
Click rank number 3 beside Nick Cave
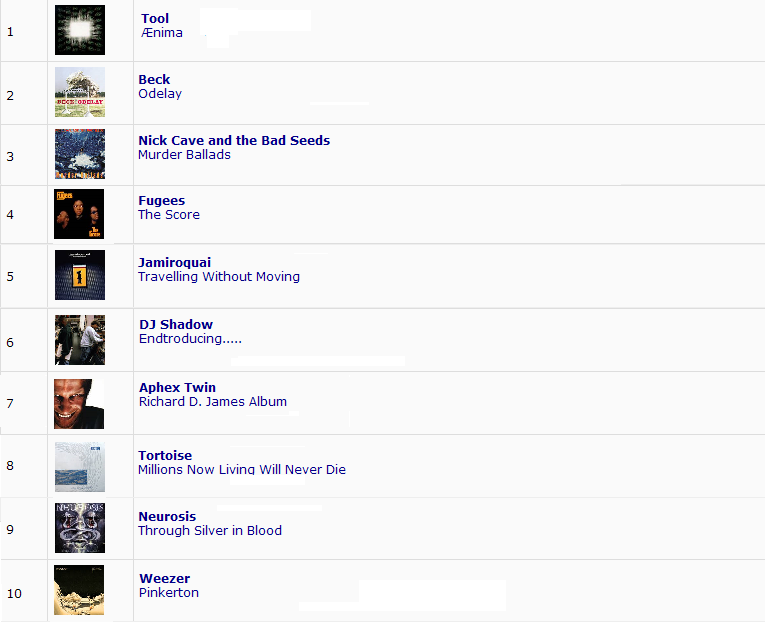[x=10, y=157]
